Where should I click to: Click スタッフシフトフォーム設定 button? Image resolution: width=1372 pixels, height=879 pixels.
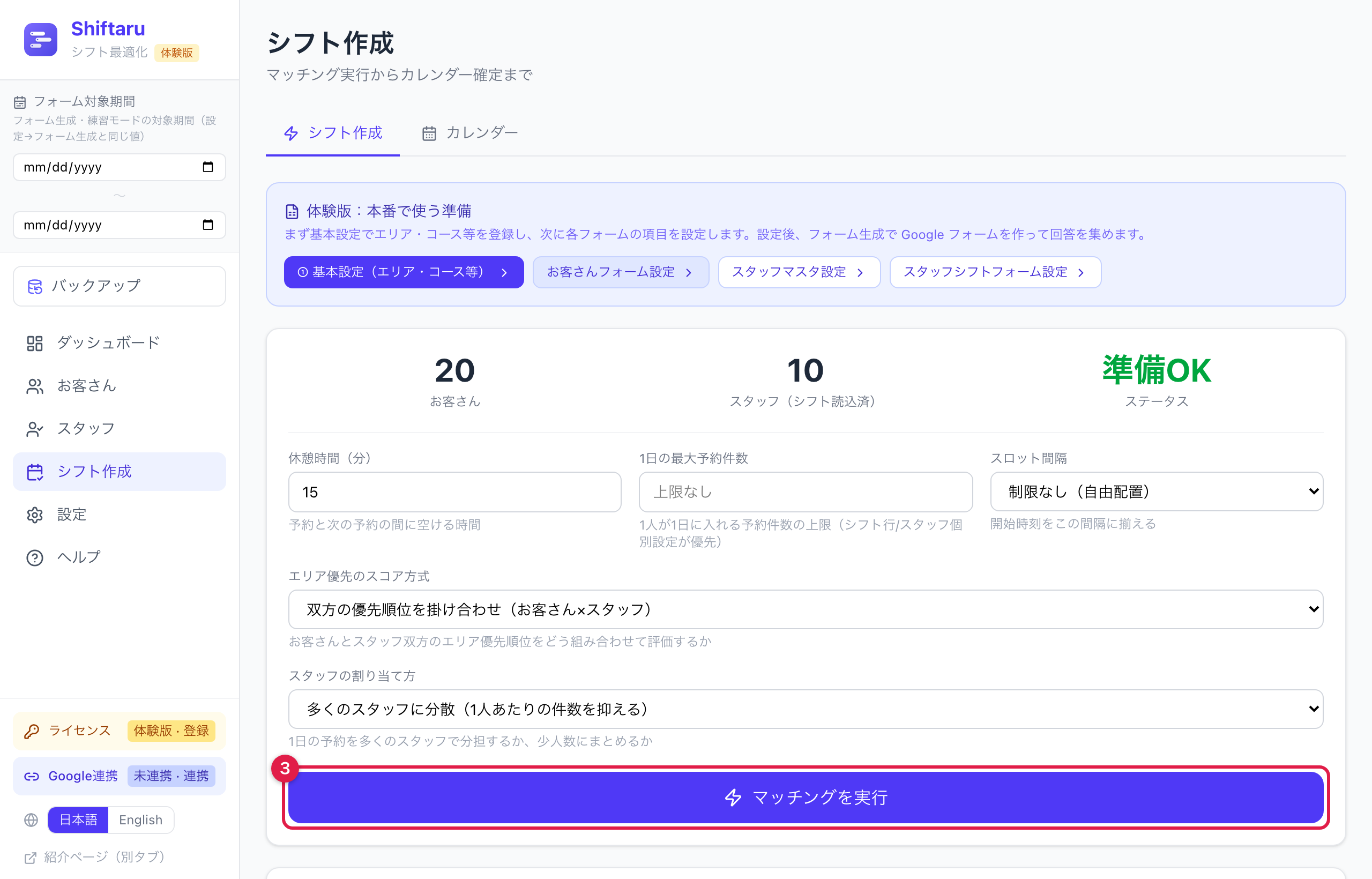click(995, 272)
